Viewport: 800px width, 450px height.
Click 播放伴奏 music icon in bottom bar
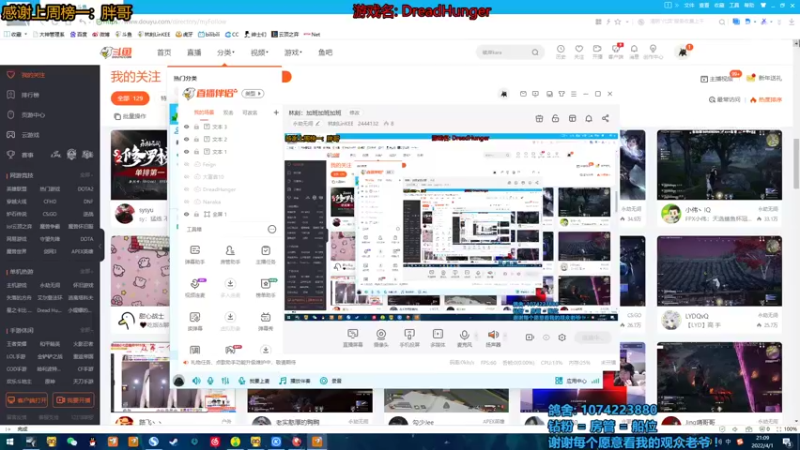[x=295, y=381]
